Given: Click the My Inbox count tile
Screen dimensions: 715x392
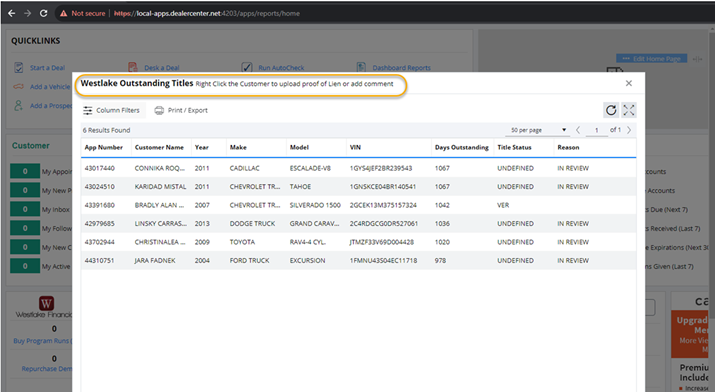Looking at the screenshot, I should pos(25,209).
